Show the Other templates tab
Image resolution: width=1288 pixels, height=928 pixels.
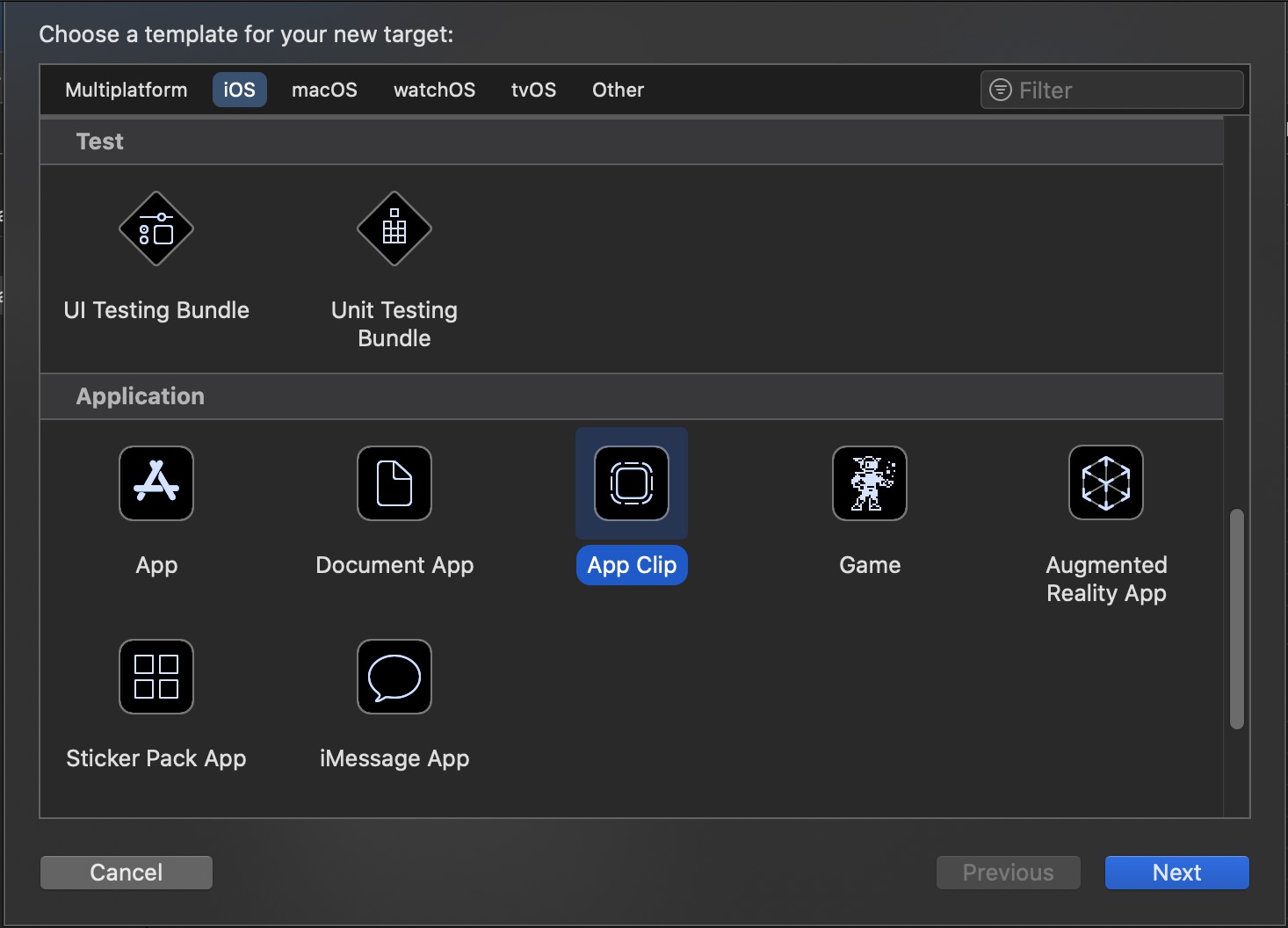point(618,90)
